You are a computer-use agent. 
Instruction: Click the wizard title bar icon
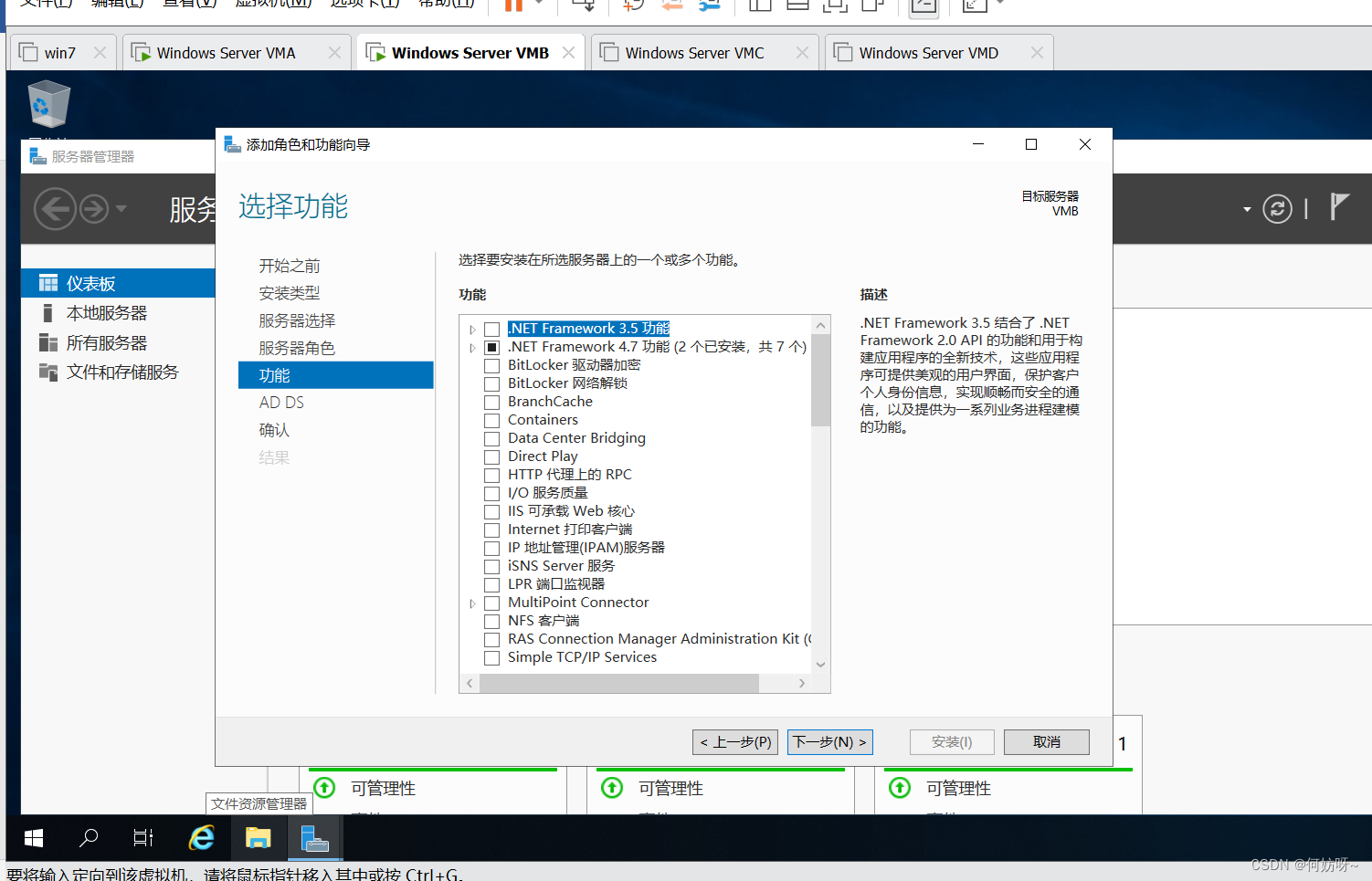[x=232, y=144]
